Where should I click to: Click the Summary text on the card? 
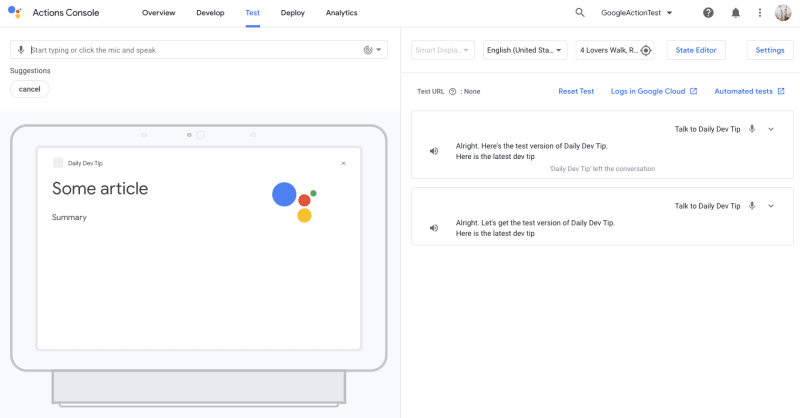click(x=69, y=217)
